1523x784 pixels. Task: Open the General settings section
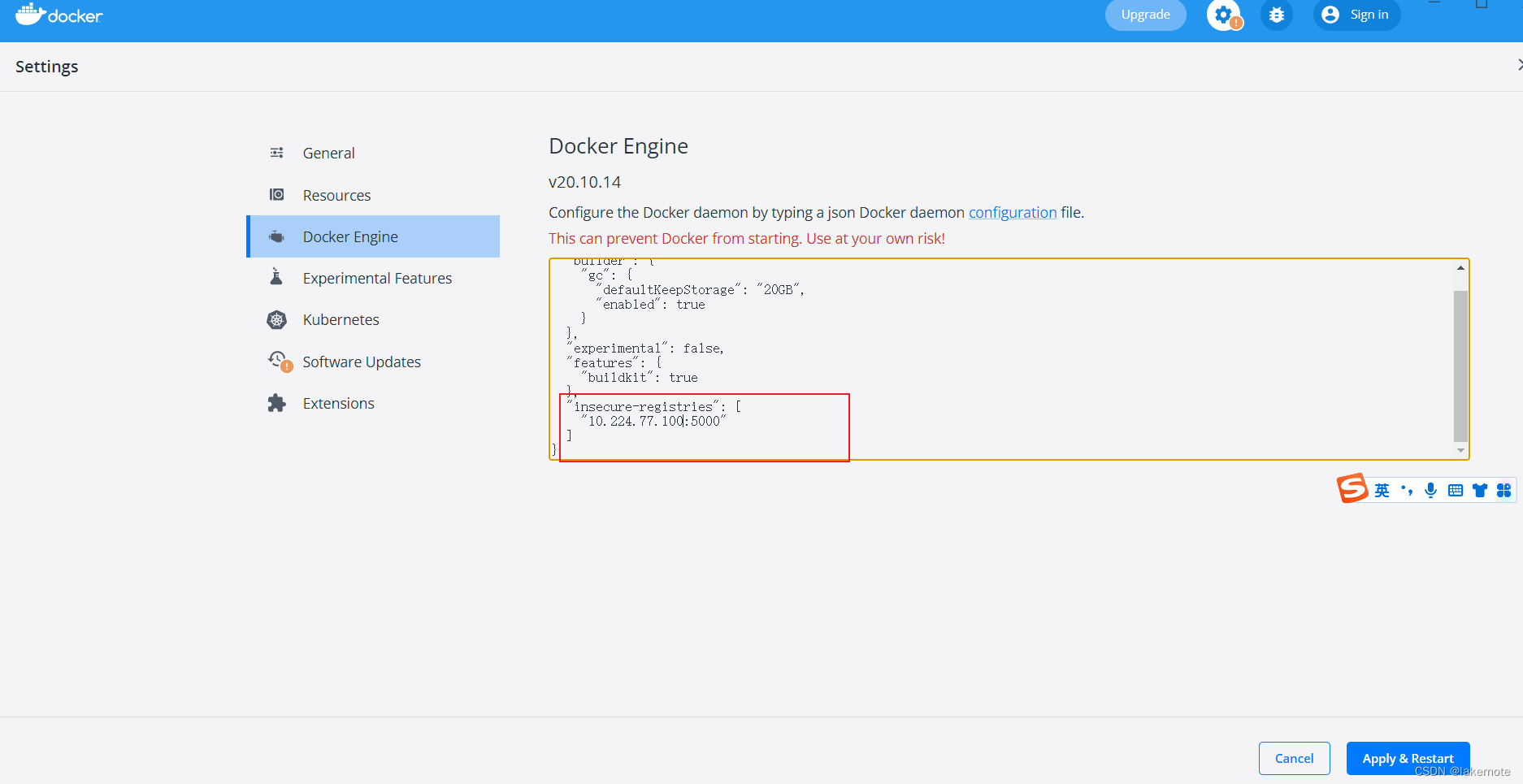328,153
